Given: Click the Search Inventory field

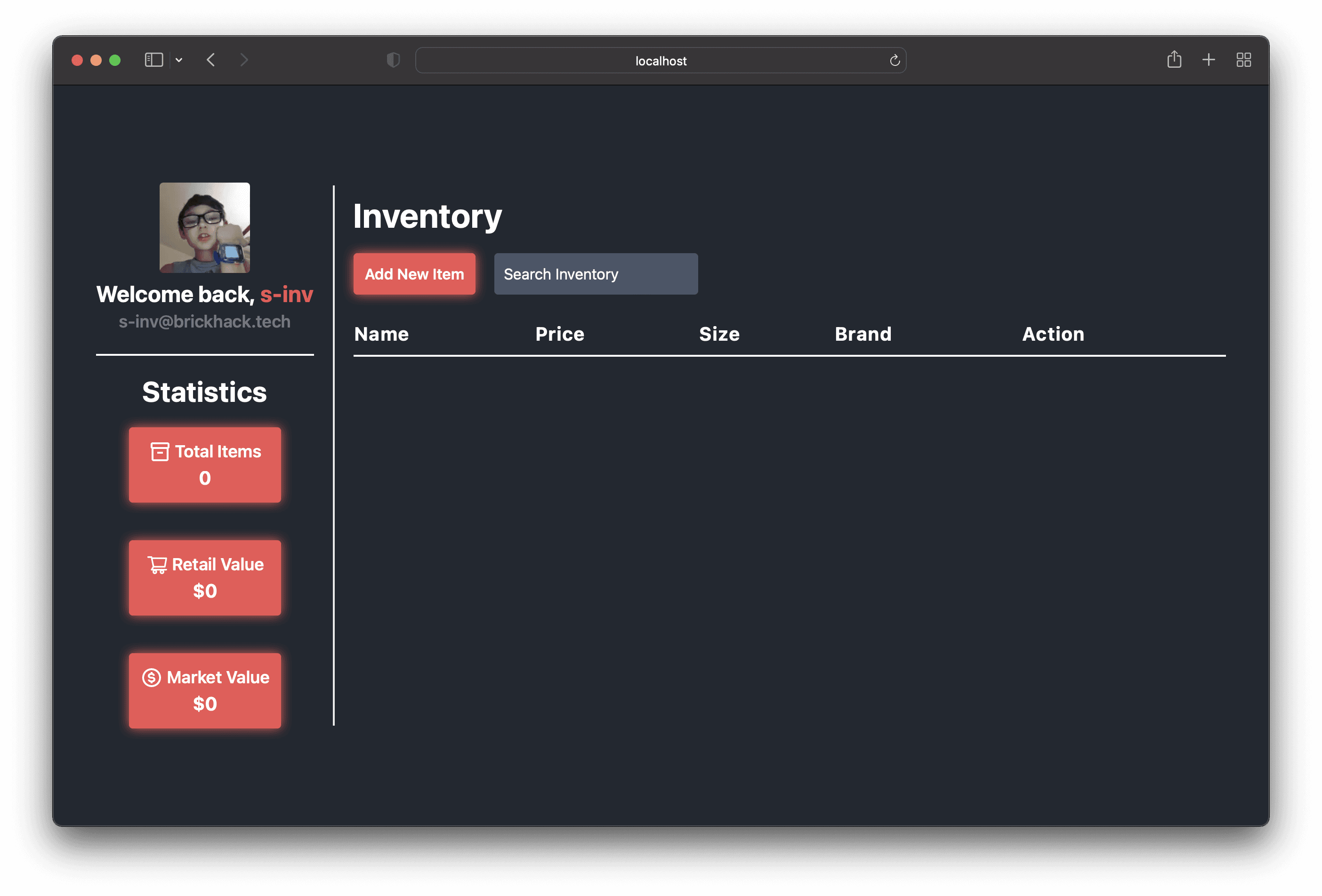Looking at the screenshot, I should click(x=595, y=274).
